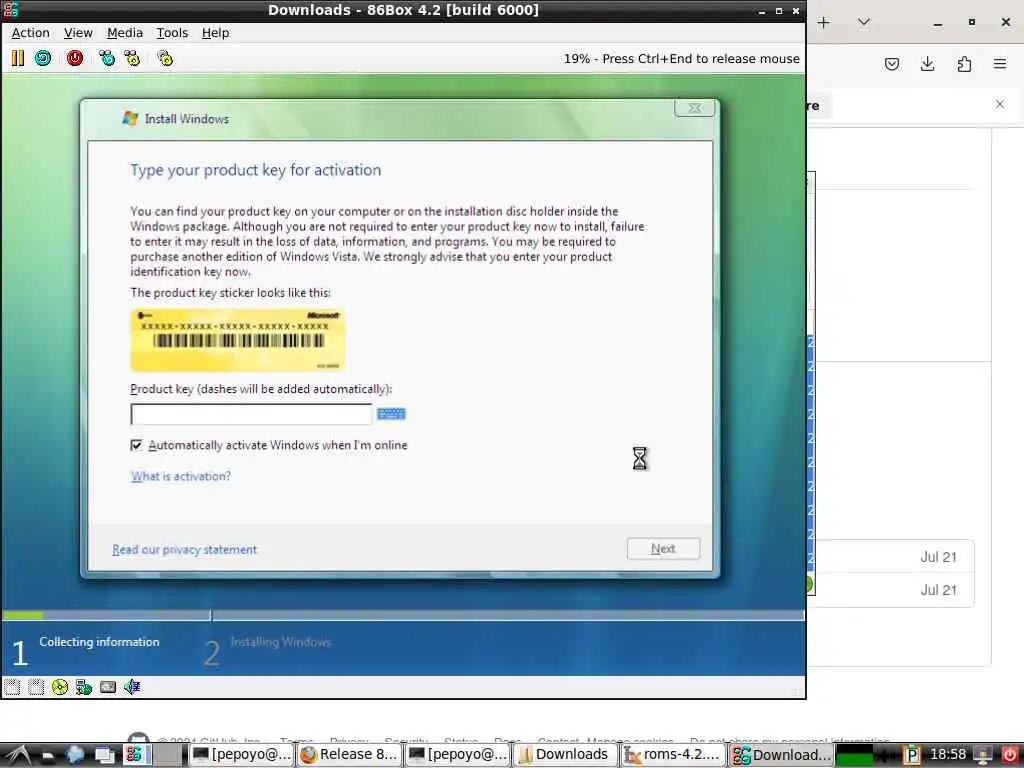The image size is (1024, 768).
Task: Send Ctrl+Alt+Del via the cyan toolbar icon
Action: tap(106, 58)
